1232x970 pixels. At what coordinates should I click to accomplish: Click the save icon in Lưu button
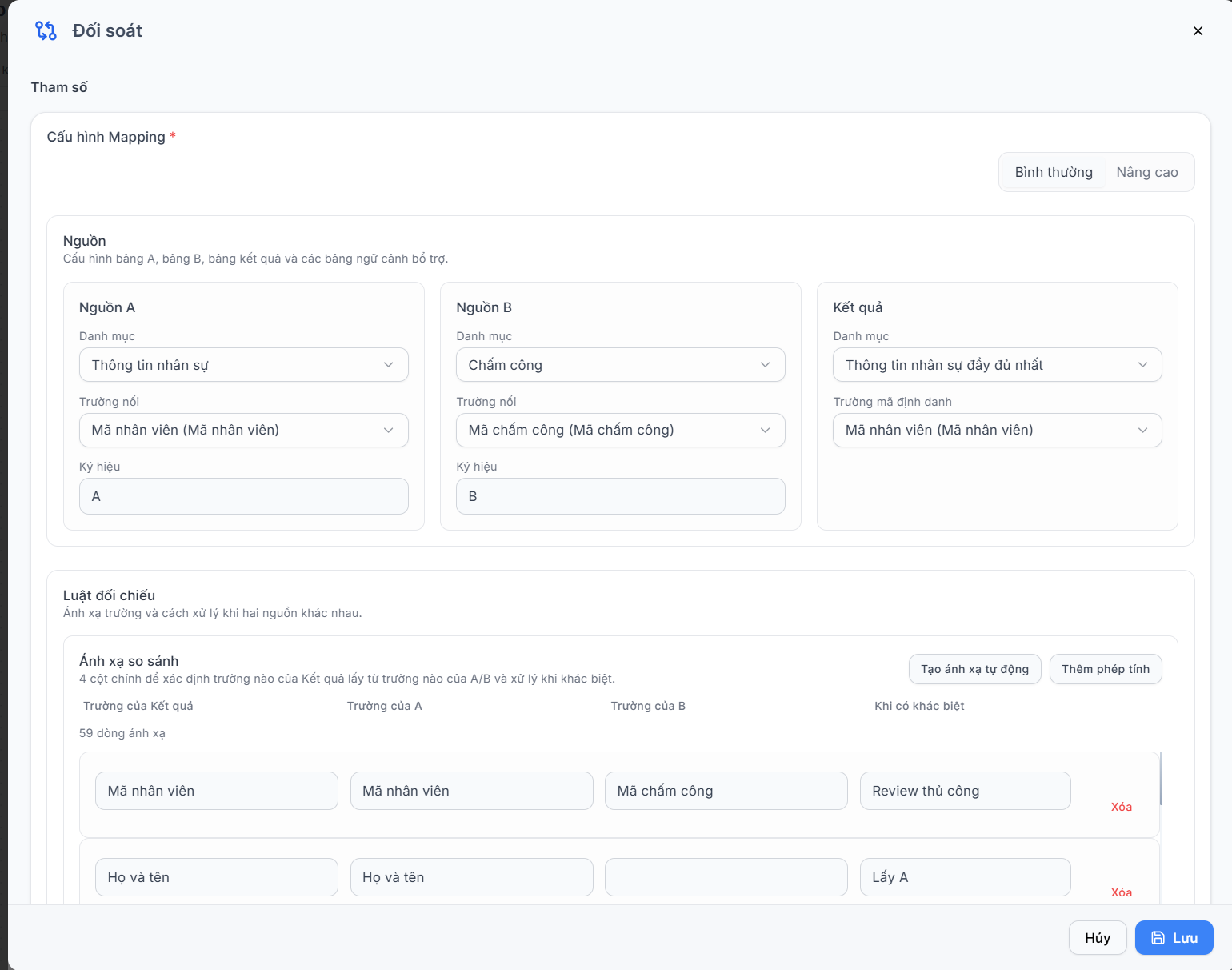1158,938
